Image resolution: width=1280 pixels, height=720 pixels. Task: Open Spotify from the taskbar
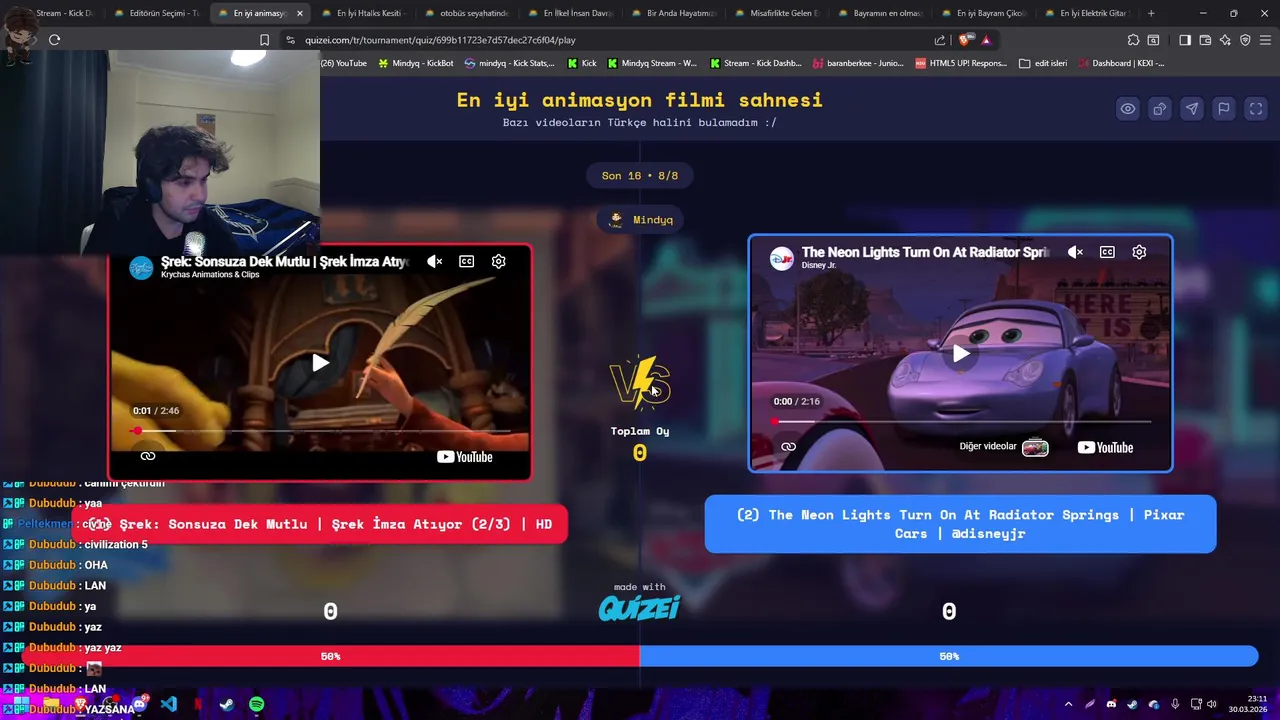257,705
